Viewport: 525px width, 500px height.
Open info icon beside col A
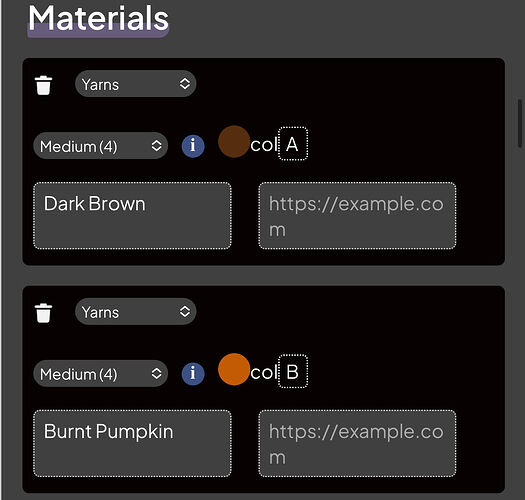[193, 146]
